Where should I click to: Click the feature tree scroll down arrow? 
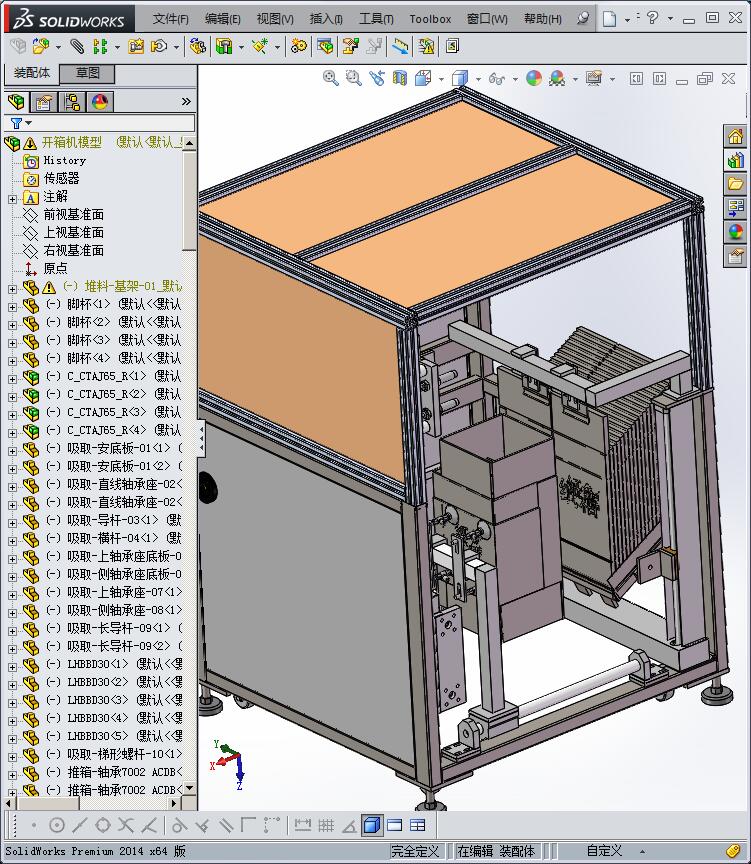(x=190, y=788)
